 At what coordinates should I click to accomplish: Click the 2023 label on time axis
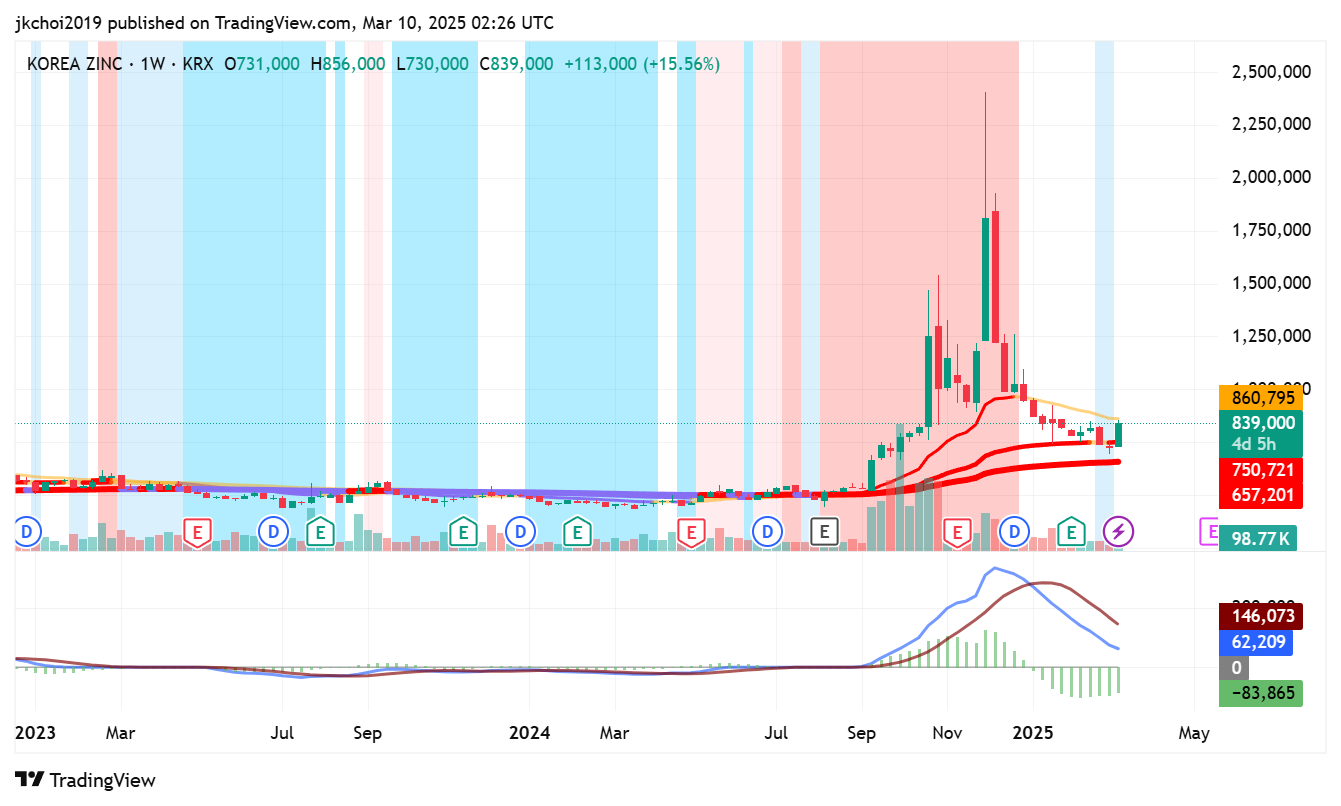(x=35, y=733)
